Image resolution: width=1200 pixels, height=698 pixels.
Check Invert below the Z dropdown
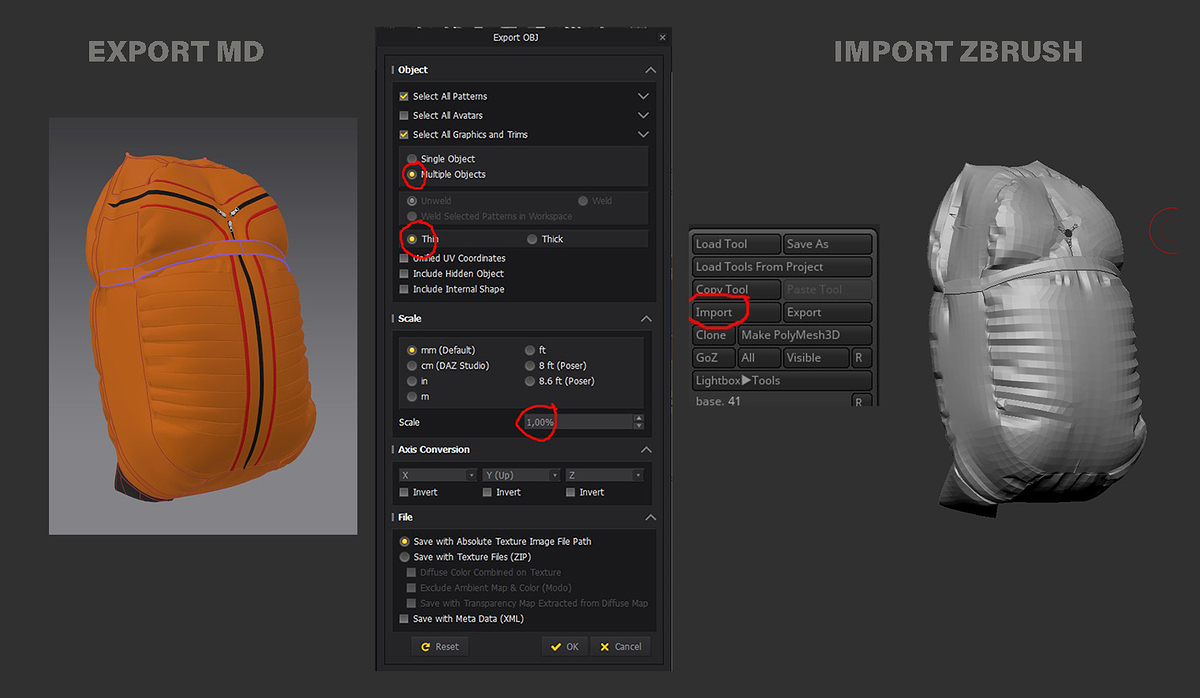571,493
